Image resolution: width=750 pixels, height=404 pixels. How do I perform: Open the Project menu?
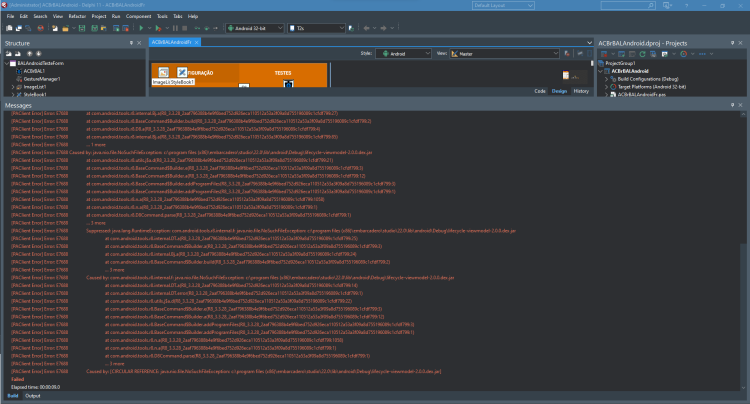[x=99, y=16]
